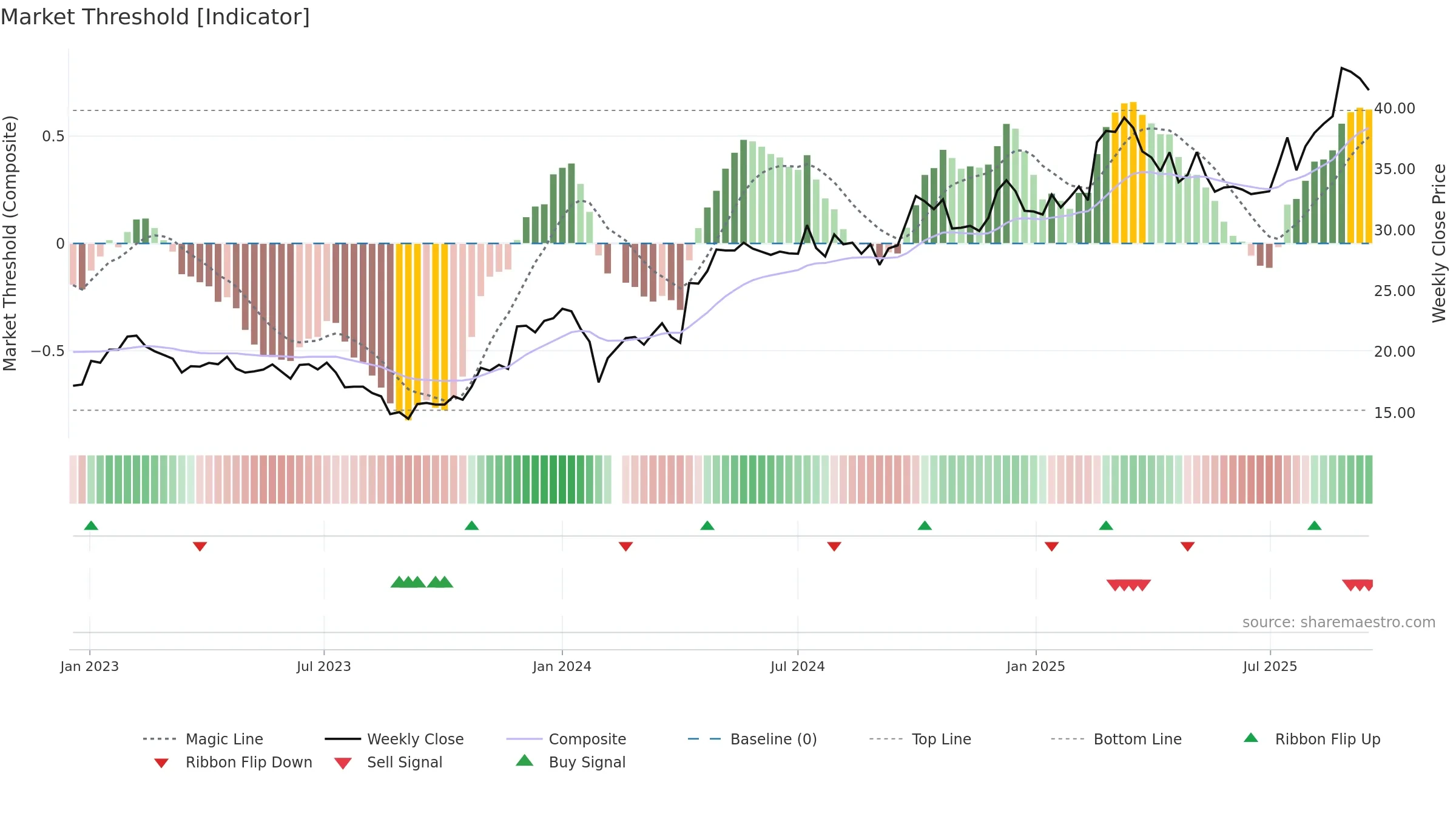
Task: Click the first ribbon flip up marker in Jan 2023
Action: pos(91,525)
